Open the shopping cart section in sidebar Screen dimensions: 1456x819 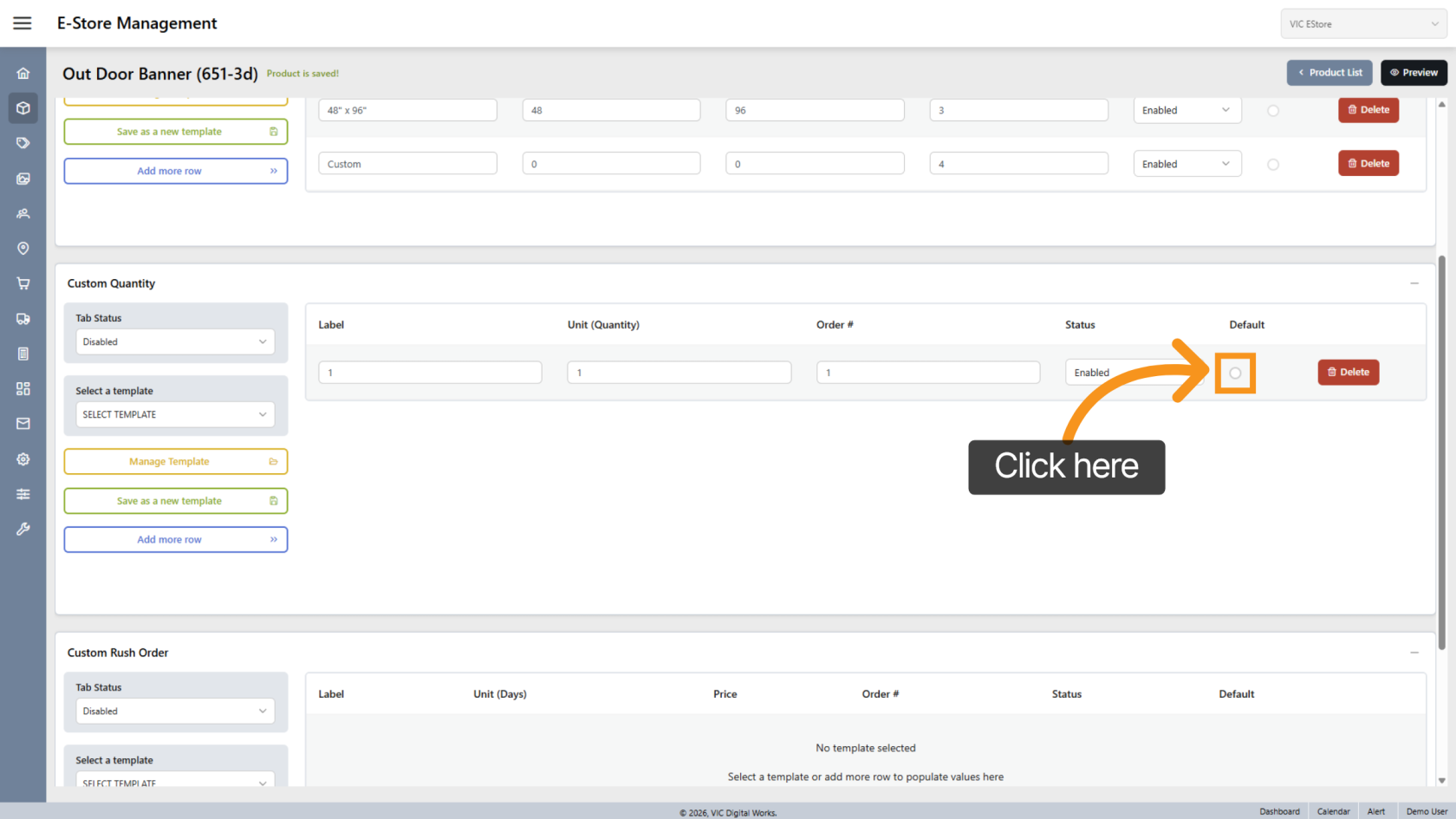(x=23, y=283)
